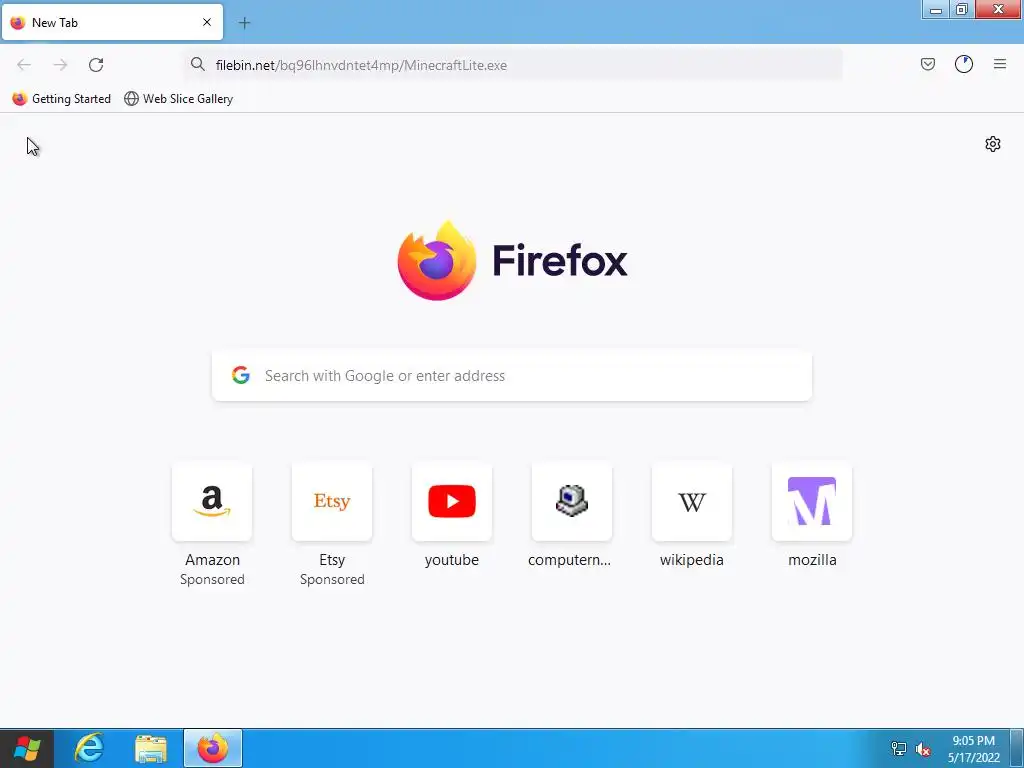Open the Firefox hamburger application menu
This screenshot has width=1024, height=768.
point(1000,64)
